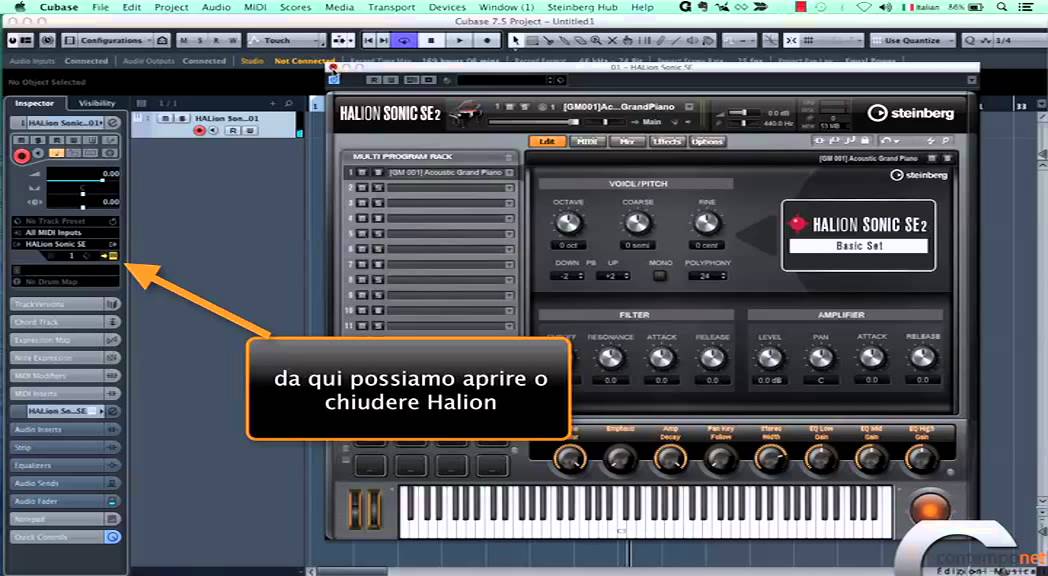Click the OCTAVE knob
The width and height of the screenshot is (1048, 576).
coord(568,223)
